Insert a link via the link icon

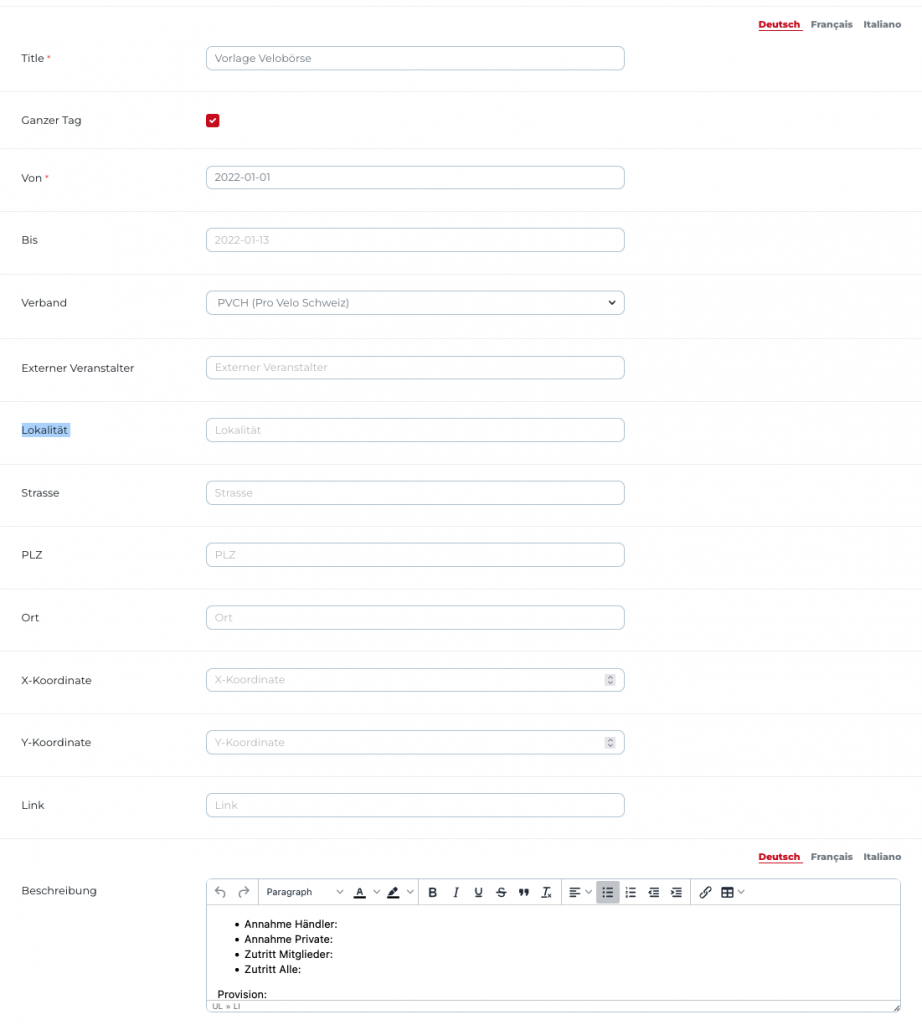(x=705, y=892)
